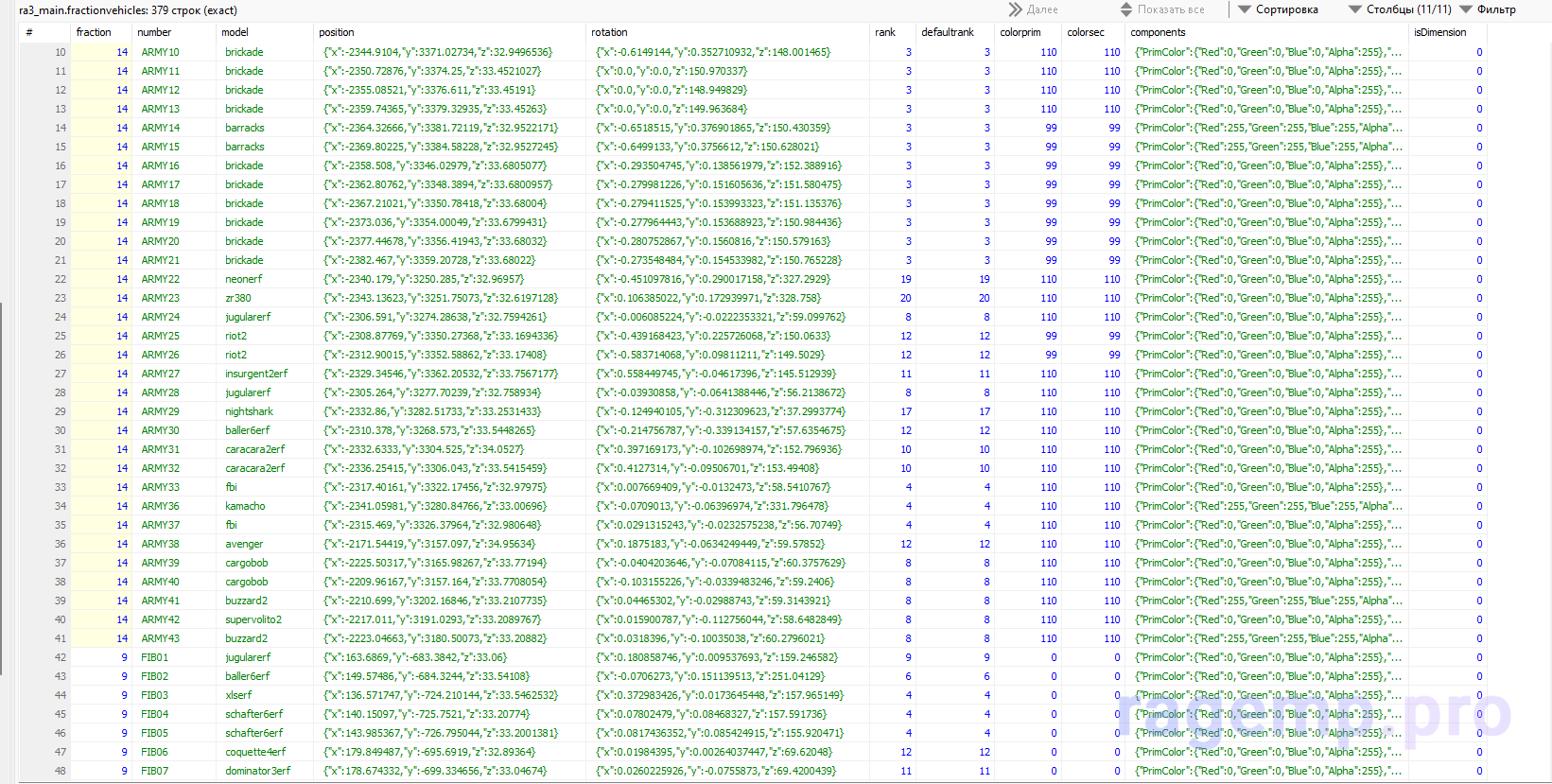Select the nightshark model cell
This screenshot has height=784, width=1552.
tap(249, 411)
